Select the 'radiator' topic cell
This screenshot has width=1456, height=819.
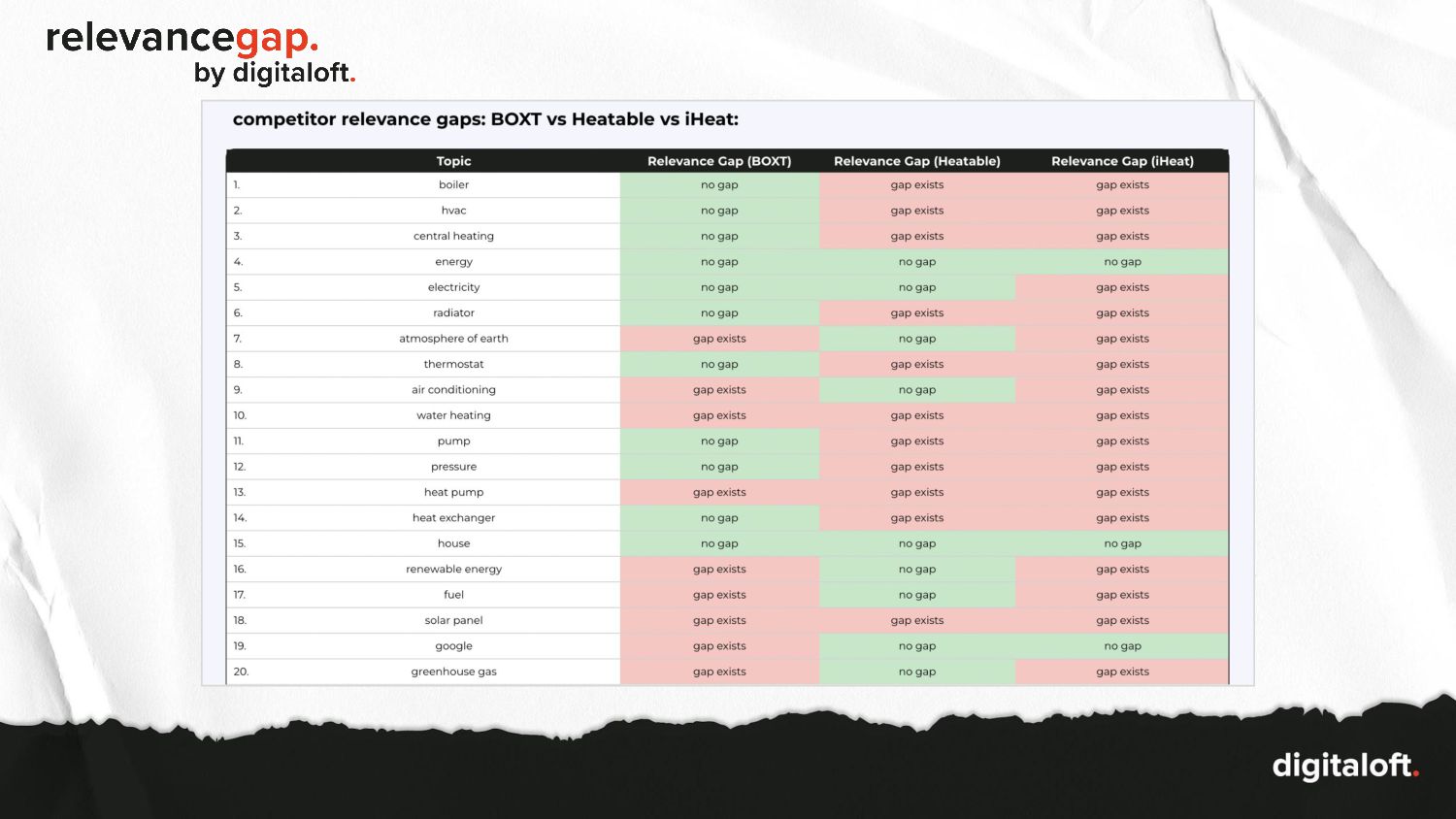click(x=453, y=313)
